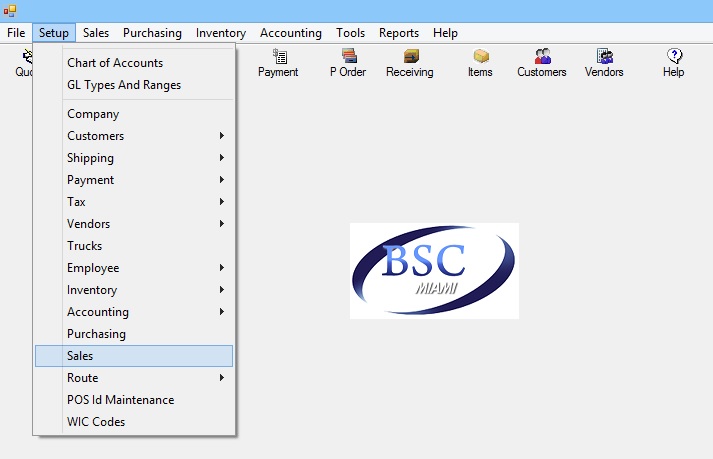Click the application icon in title bar
713x459 pixels.
tap(10, 10)
